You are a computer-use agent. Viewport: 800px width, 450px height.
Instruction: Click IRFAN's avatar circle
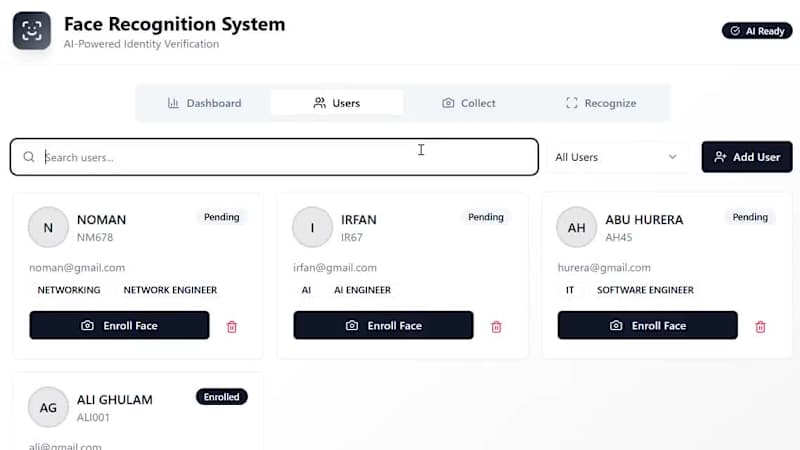(312, 227)
